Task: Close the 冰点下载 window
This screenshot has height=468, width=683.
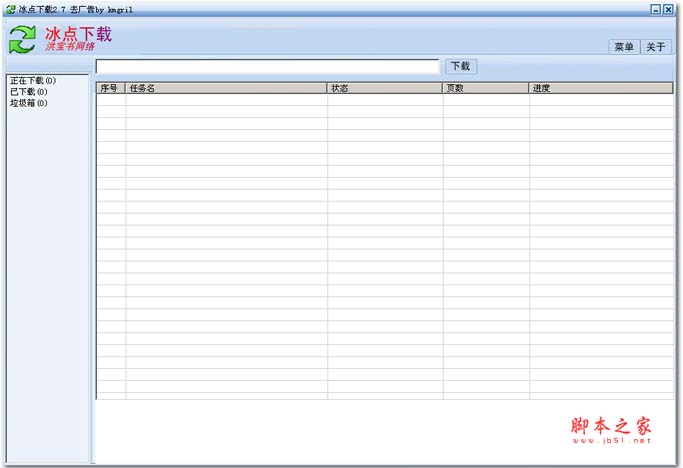Action: point(668,9)
